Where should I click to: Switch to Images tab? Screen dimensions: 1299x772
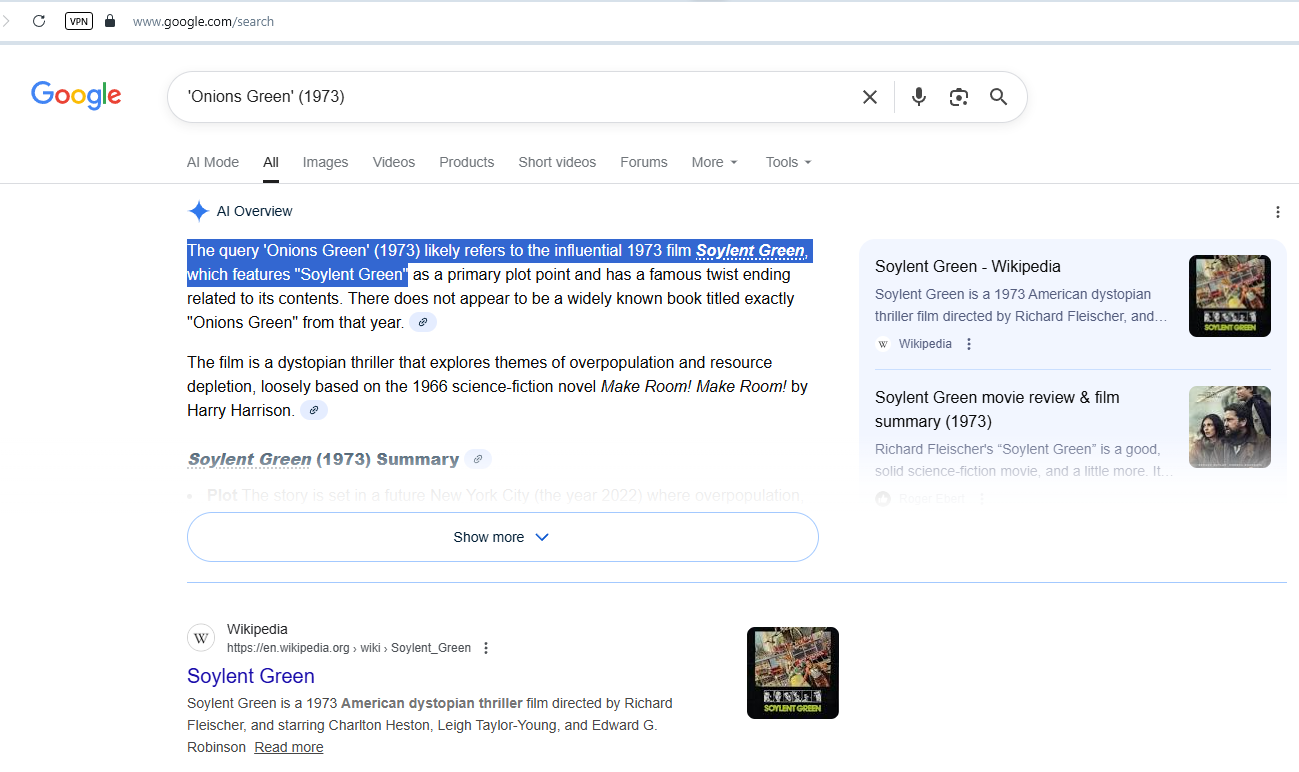(326, 162)
